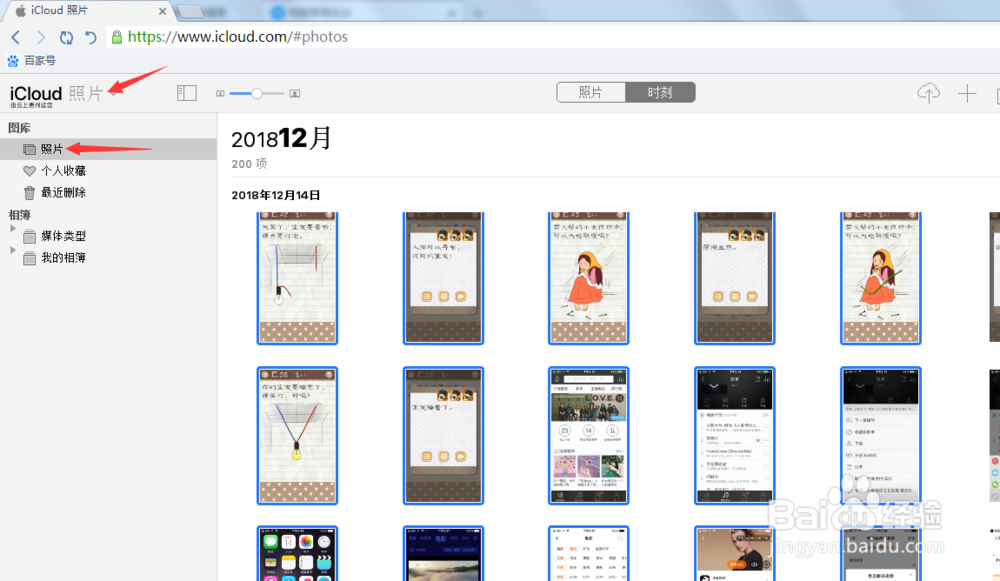Click the 200 项 item count

point(249,164)
